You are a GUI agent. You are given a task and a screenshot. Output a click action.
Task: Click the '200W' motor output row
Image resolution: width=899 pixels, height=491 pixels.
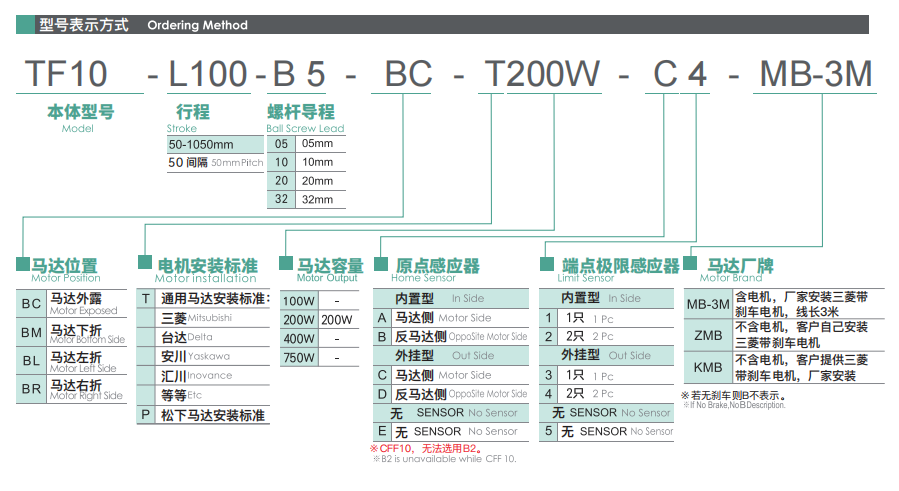[319, 319]
